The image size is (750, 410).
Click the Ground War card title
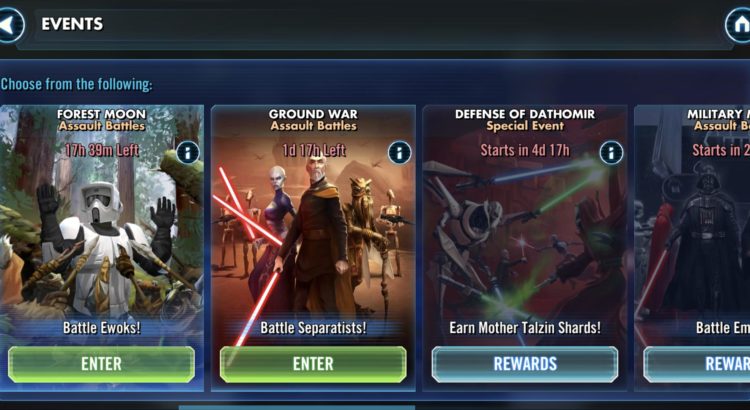click(313, 114)
